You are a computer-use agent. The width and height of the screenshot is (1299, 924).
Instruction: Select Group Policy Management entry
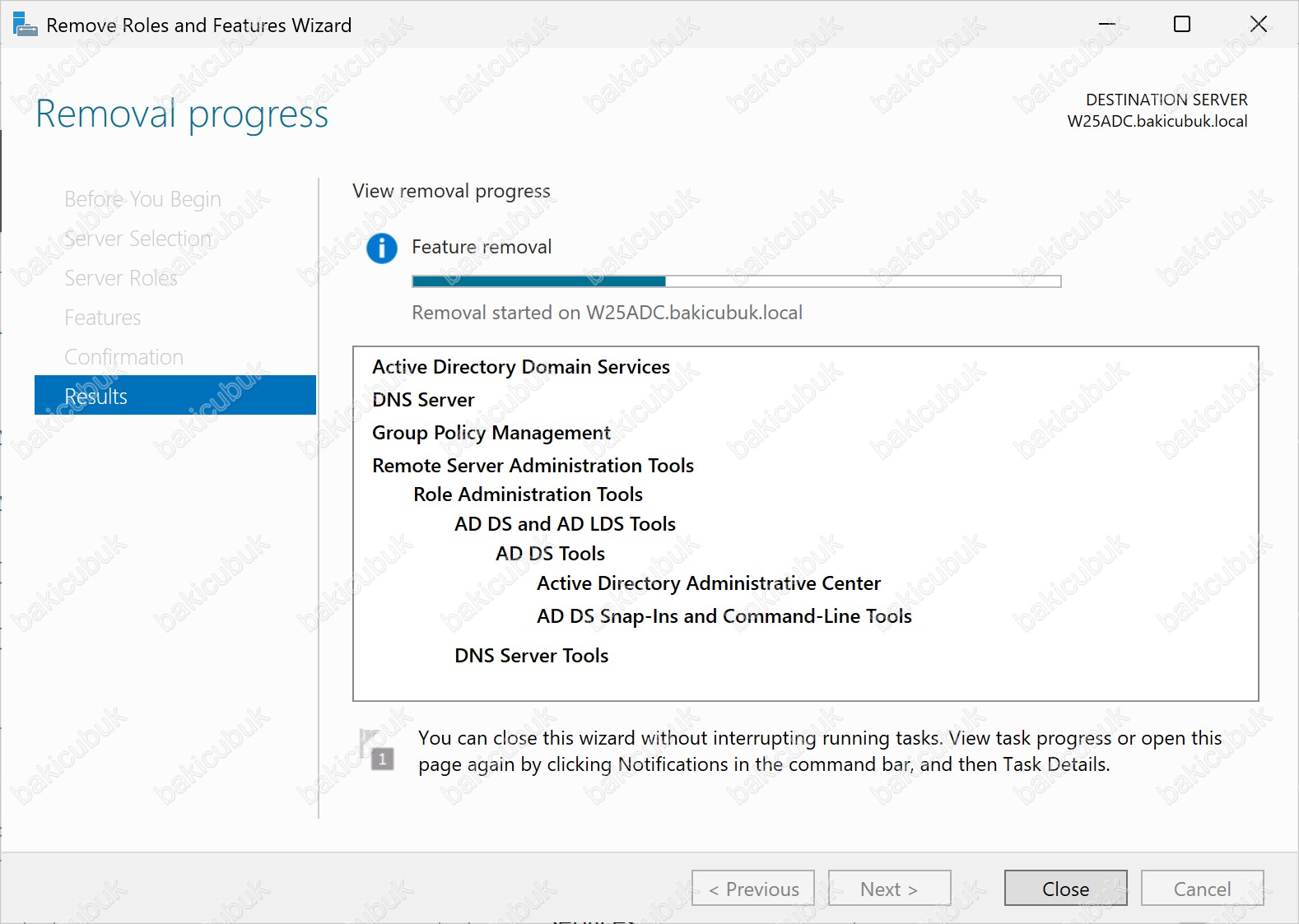pyautogui.click(x=491, y=433)
